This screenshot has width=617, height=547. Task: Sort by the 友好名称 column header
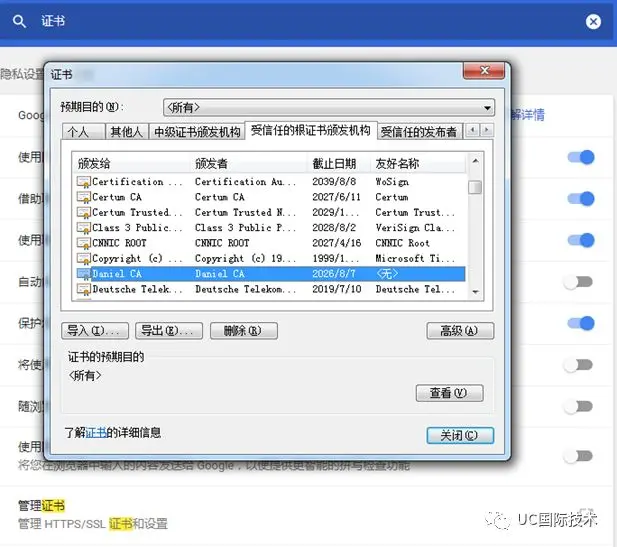click(x=418, y=163)
